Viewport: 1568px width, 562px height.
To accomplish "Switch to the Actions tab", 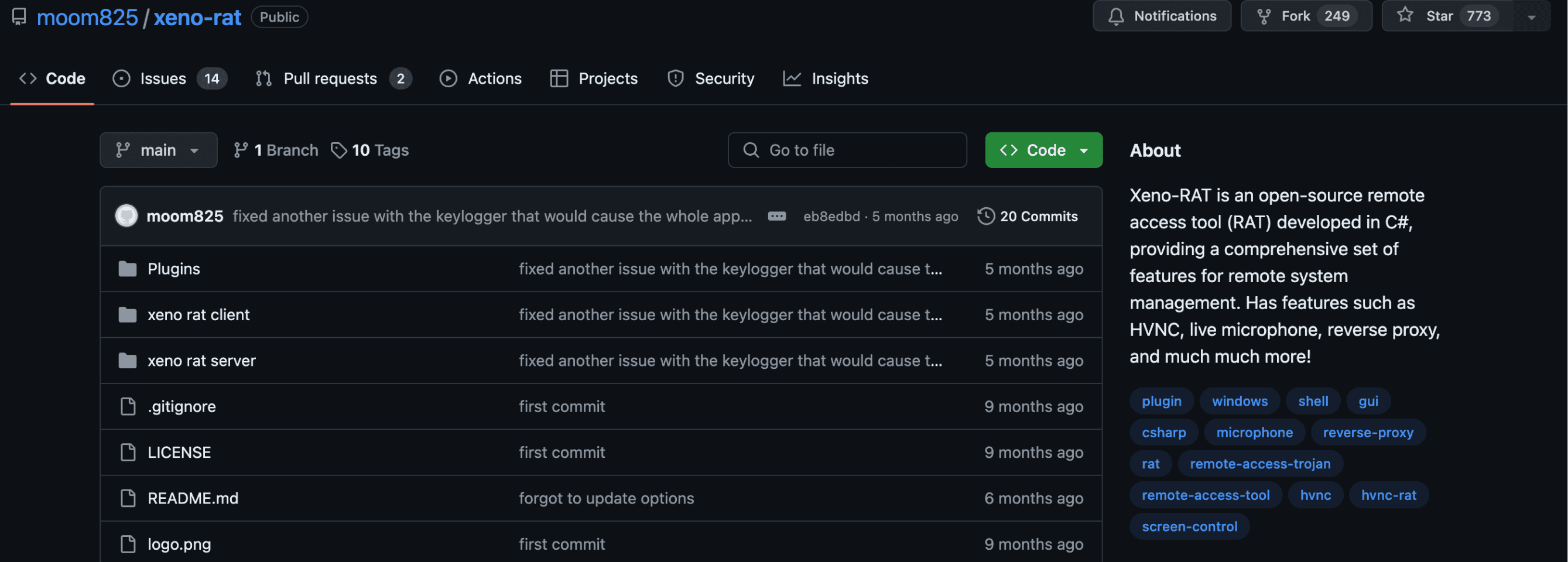I will click(481, 78).
